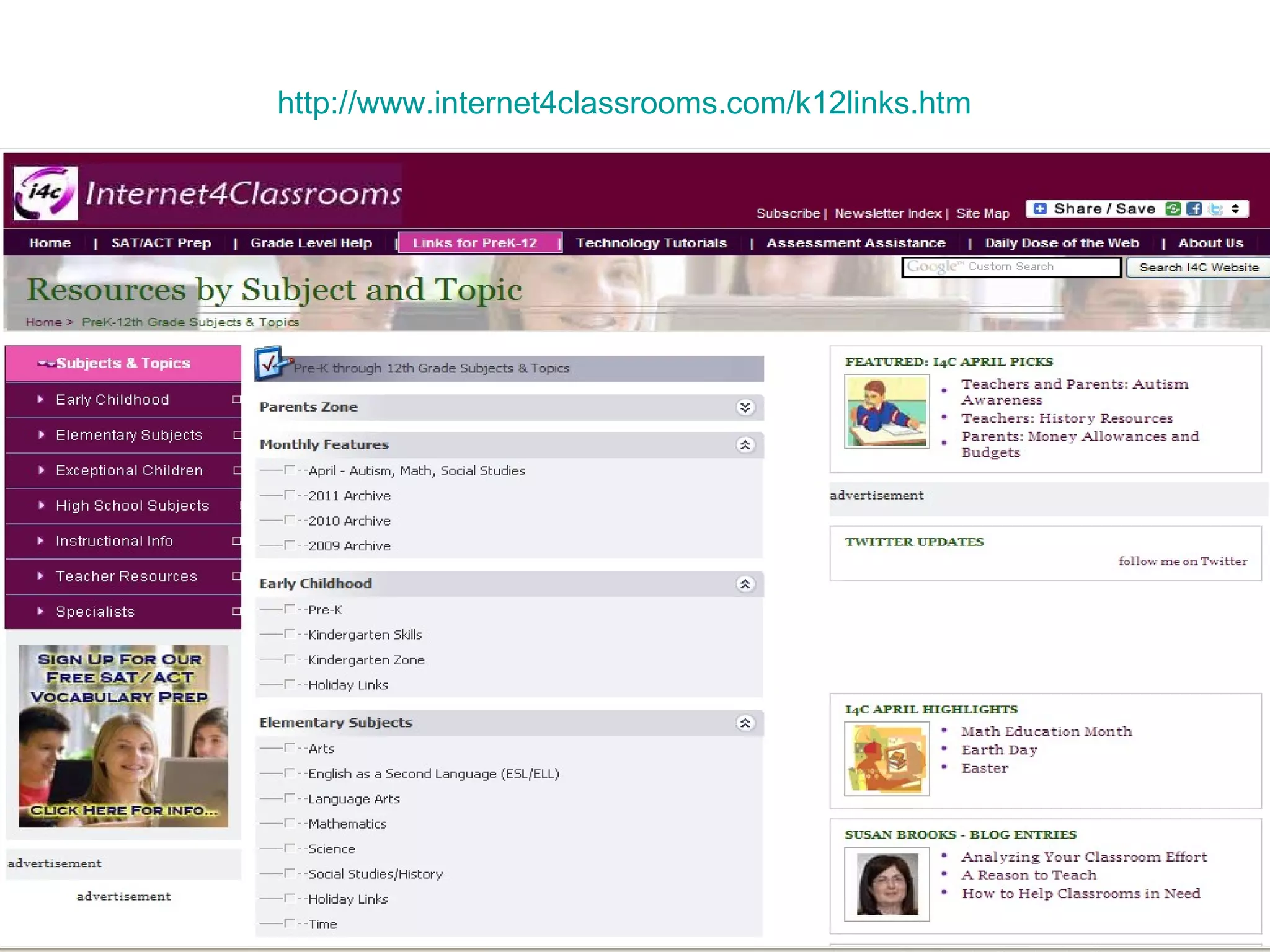Open A Reason to Teach blog entry

coord(1029,875)
